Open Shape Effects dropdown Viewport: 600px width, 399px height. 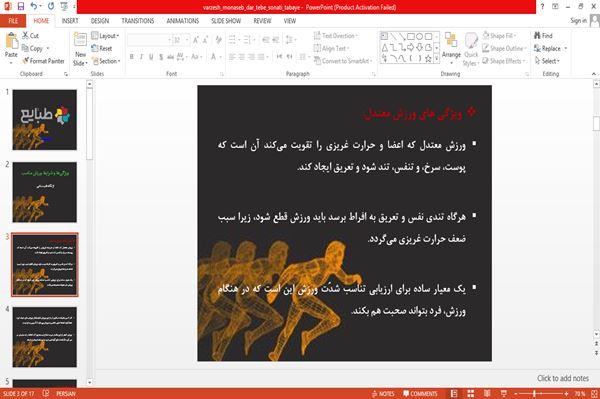(504, 61)
